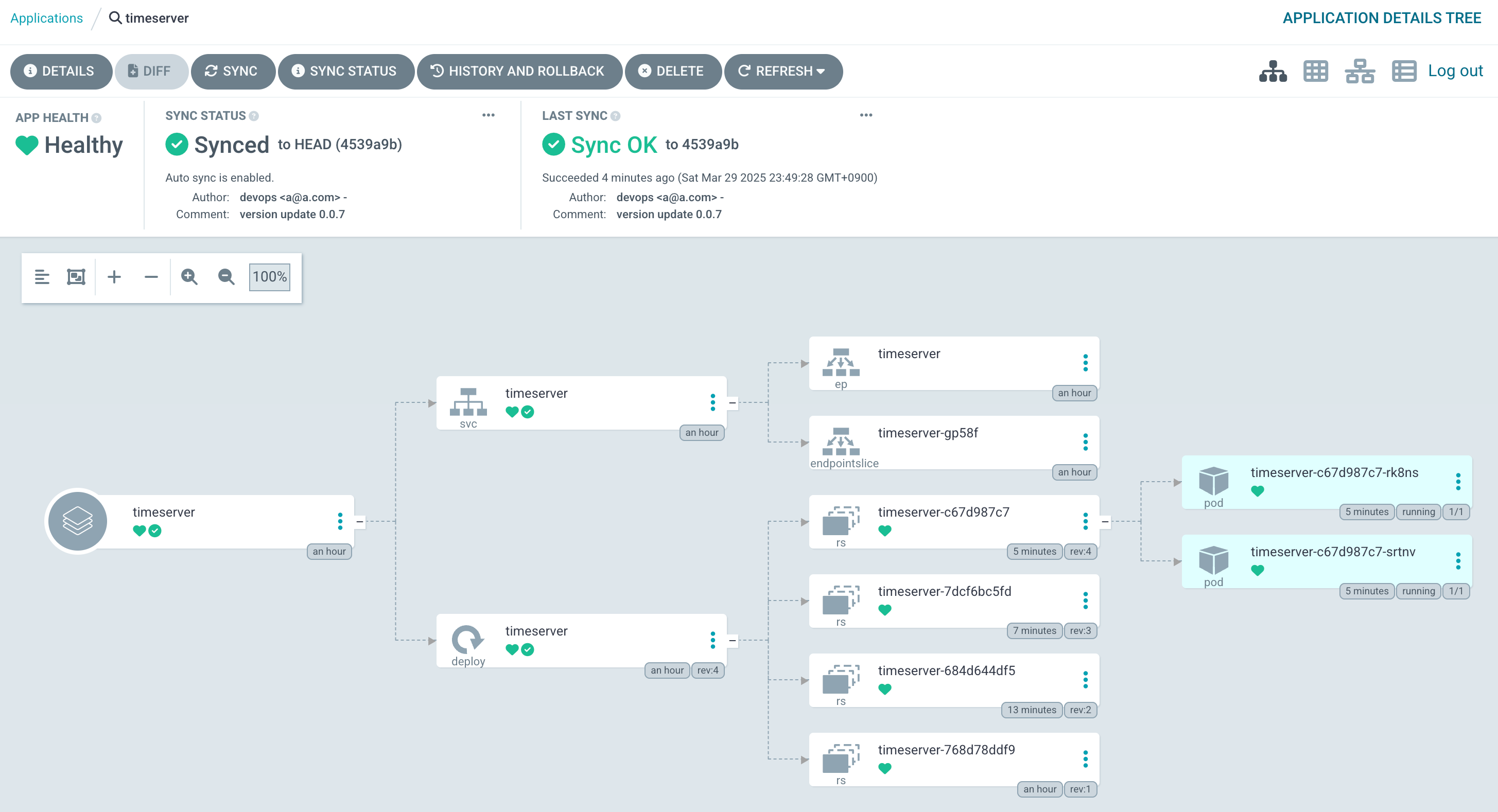Click the Log out link

pyautogui.click(x=1455, y=71)
